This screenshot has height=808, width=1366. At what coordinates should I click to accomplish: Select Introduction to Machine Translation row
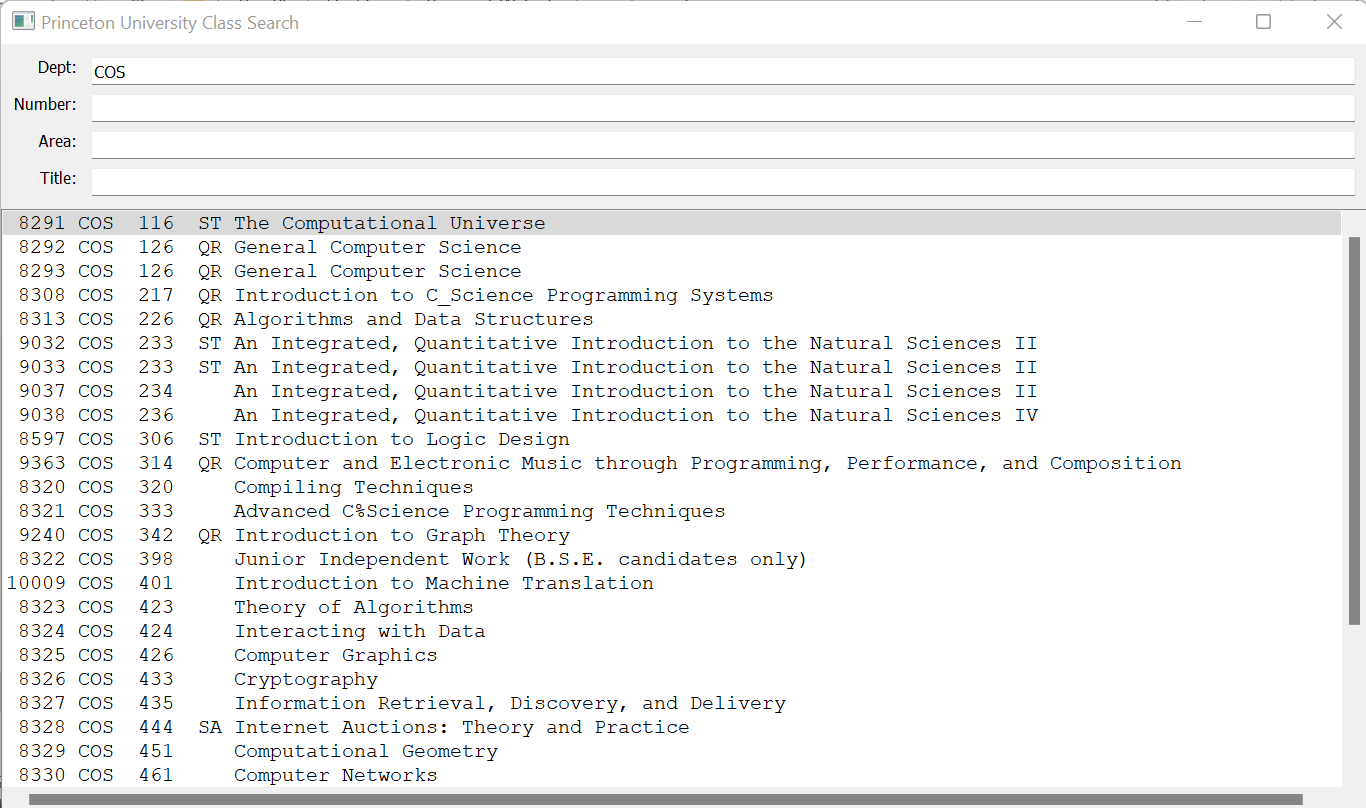pyautogui.click(x=672, y=583)
